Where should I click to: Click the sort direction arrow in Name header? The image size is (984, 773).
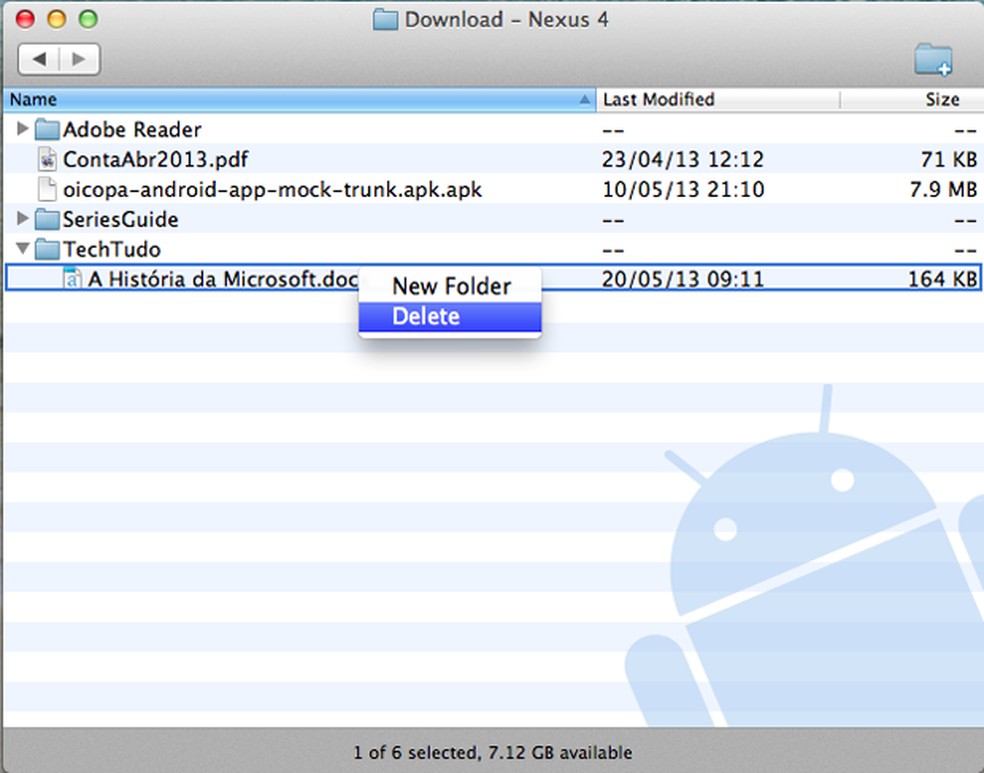(584, 100)
